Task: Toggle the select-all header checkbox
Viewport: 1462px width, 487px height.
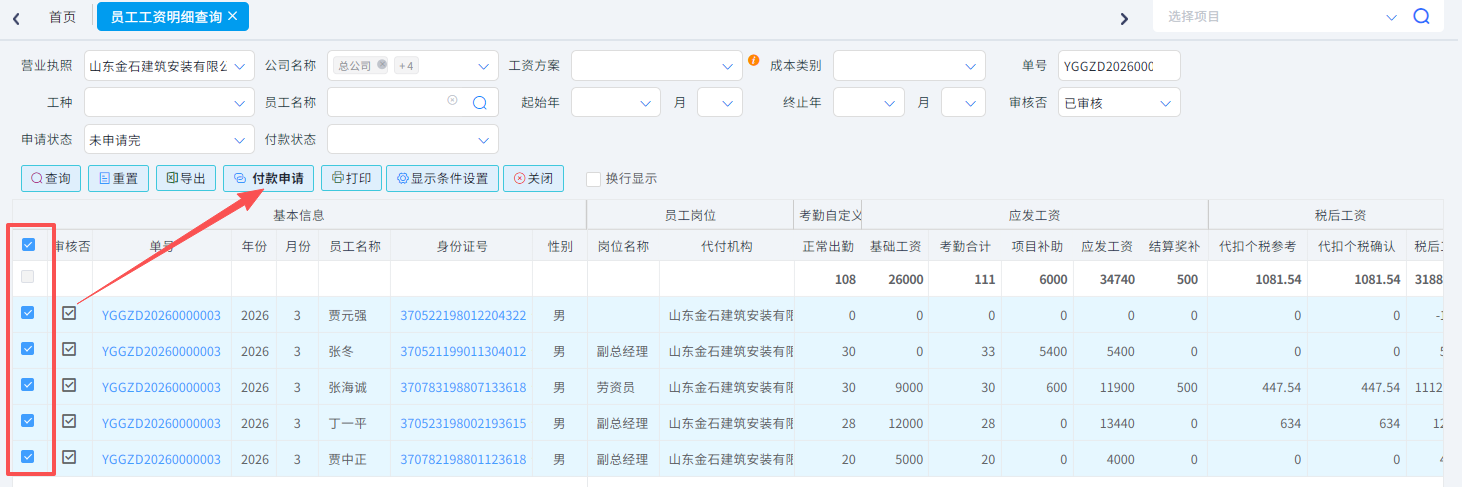Action: click(x=28, y=245)
